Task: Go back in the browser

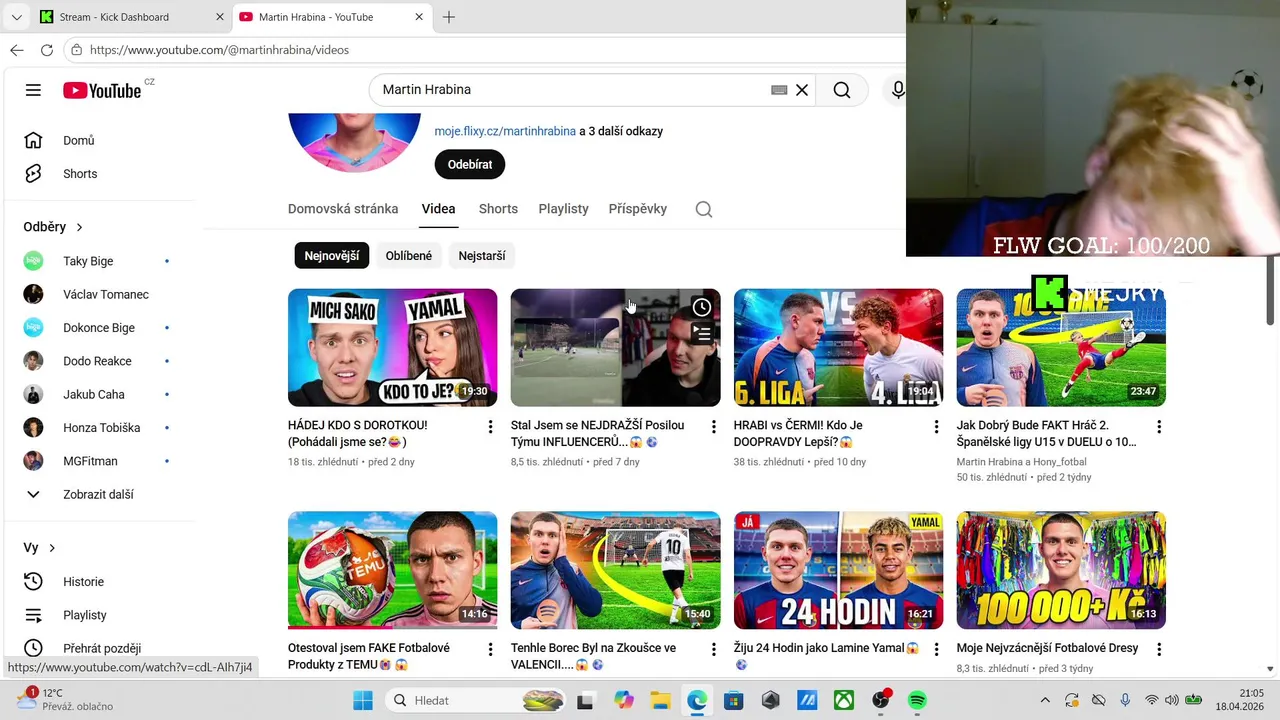Action: click(x=16, y=50)
